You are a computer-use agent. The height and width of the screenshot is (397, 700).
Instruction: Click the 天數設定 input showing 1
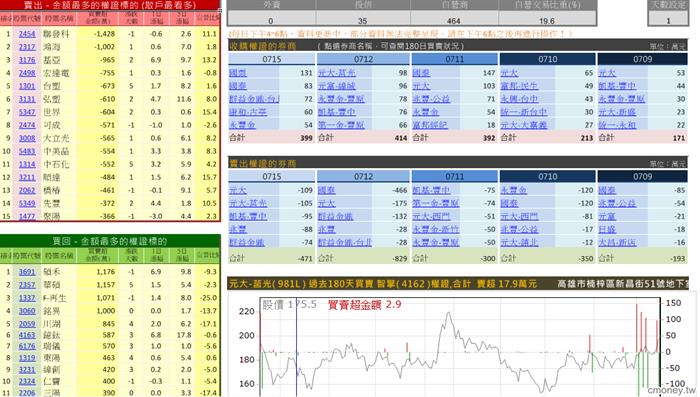click(x=668, y=19)
